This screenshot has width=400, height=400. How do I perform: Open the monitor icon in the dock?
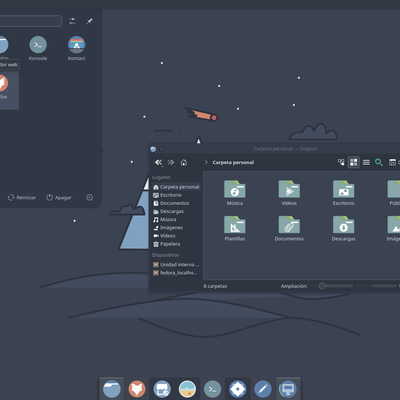288,389
